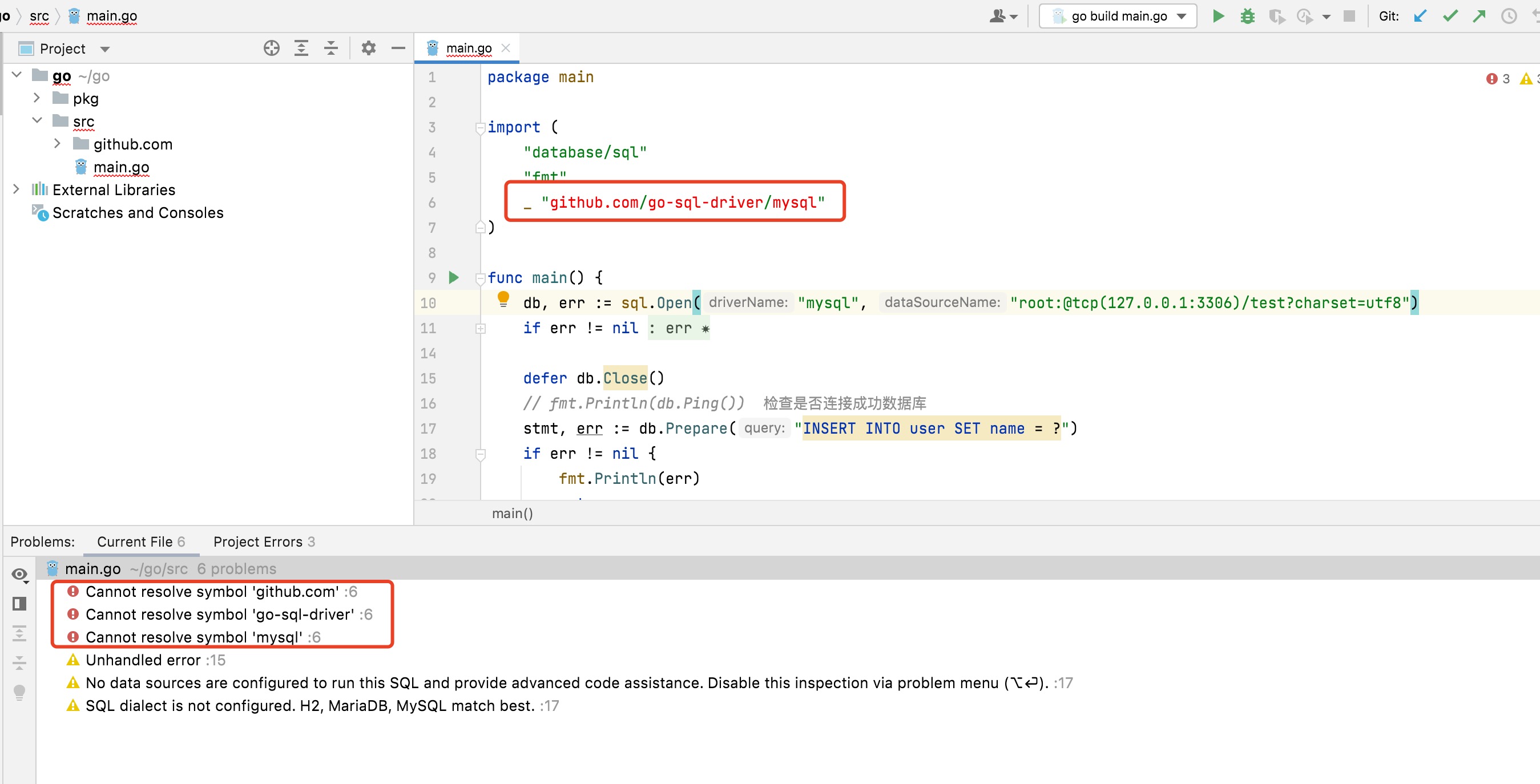This screenshot has width=1540, height=784.
Task: Push commits with the green arrow
Action: tap(1479, 16)
